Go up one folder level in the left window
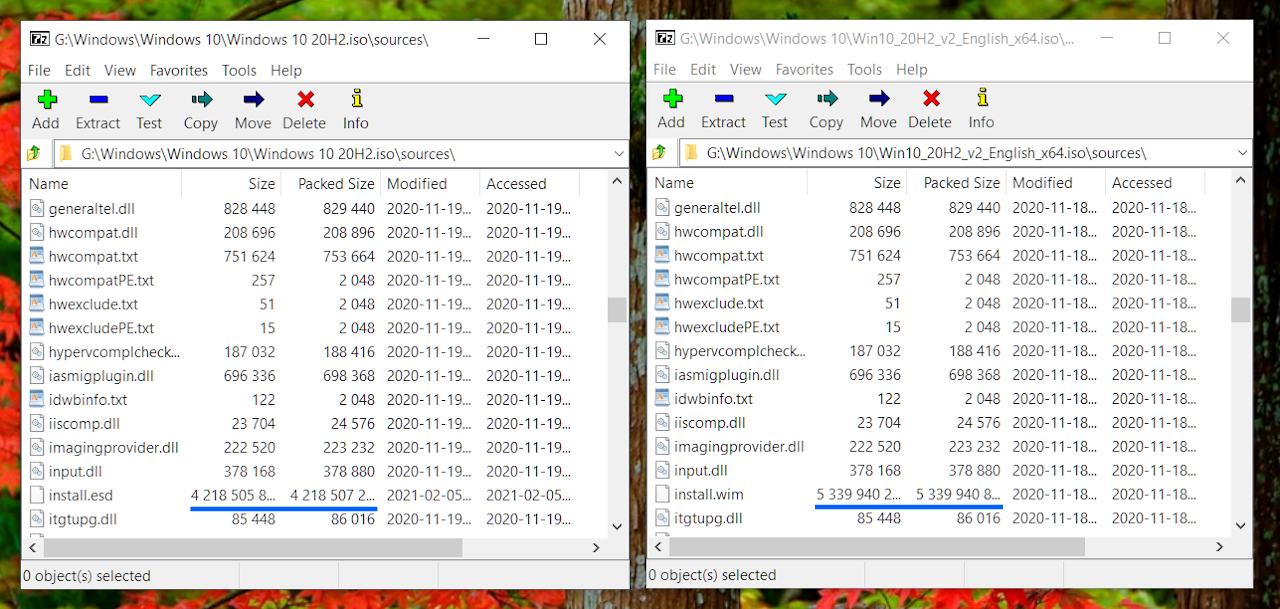This screenshot has width=1280, height=609. (x=34, y=153)
